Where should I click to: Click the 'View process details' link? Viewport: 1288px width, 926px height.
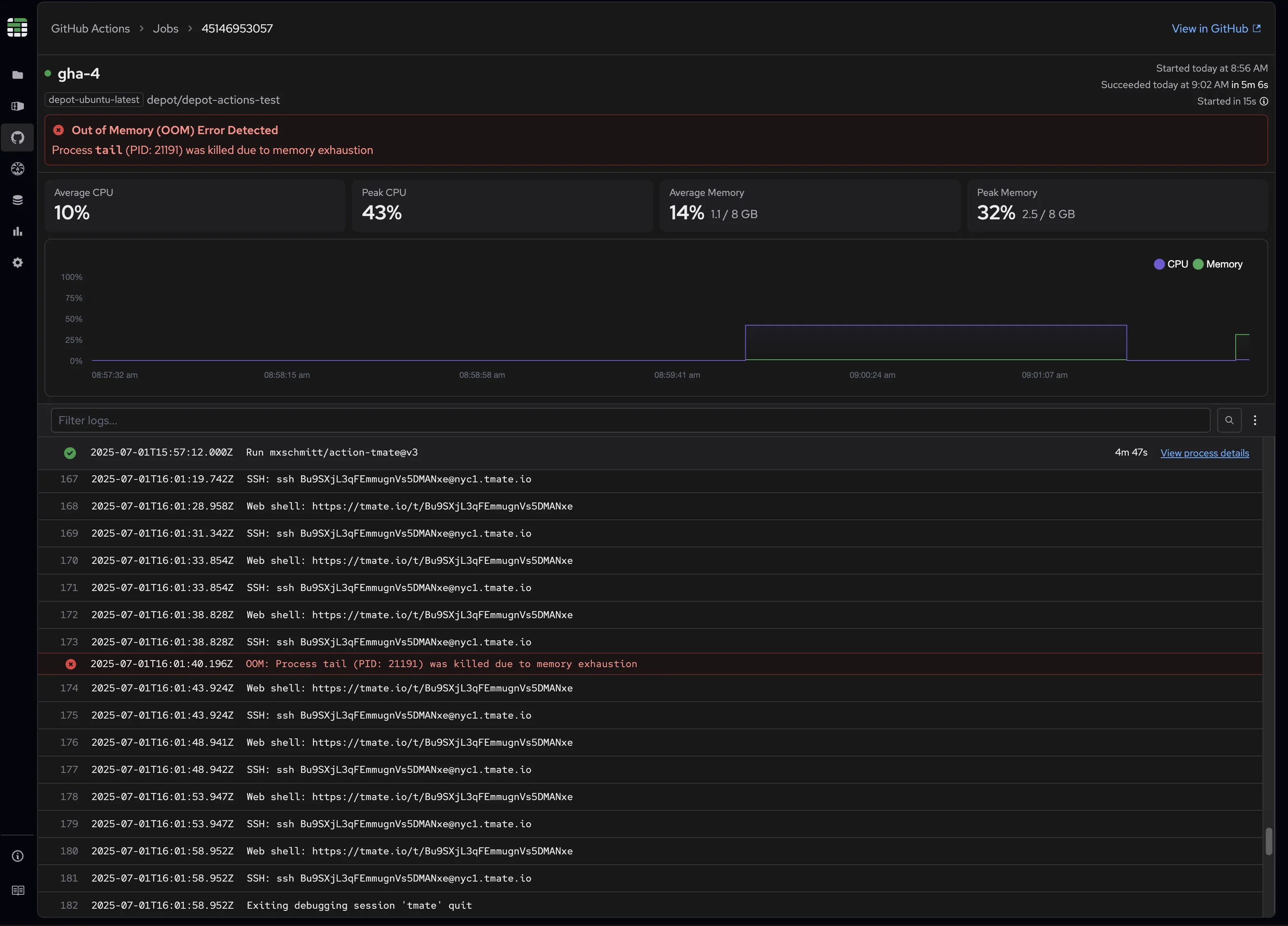click(x=1204, y=453)
